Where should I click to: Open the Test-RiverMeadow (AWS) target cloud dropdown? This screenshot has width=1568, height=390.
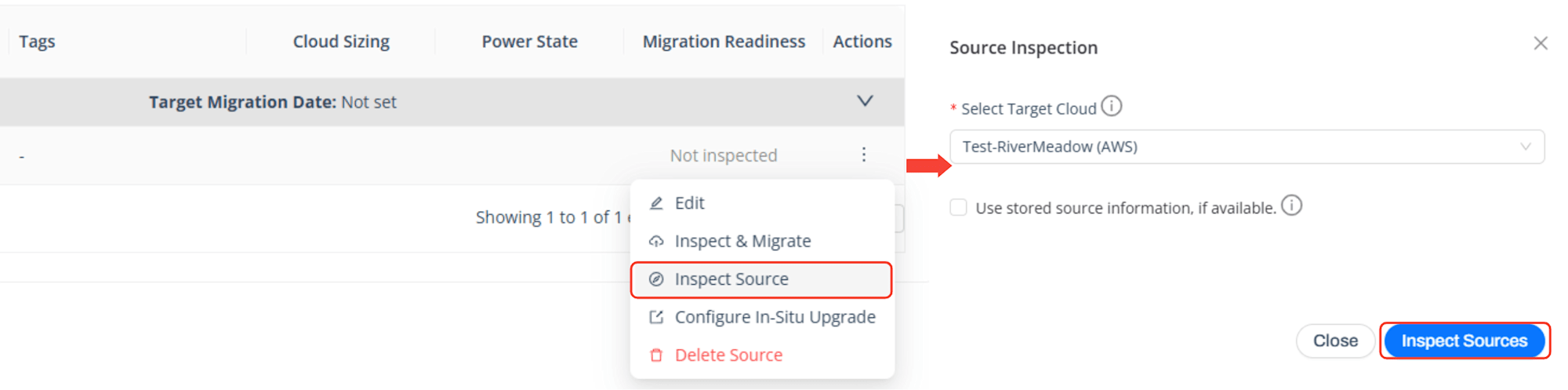click(x=1247, y=147)
